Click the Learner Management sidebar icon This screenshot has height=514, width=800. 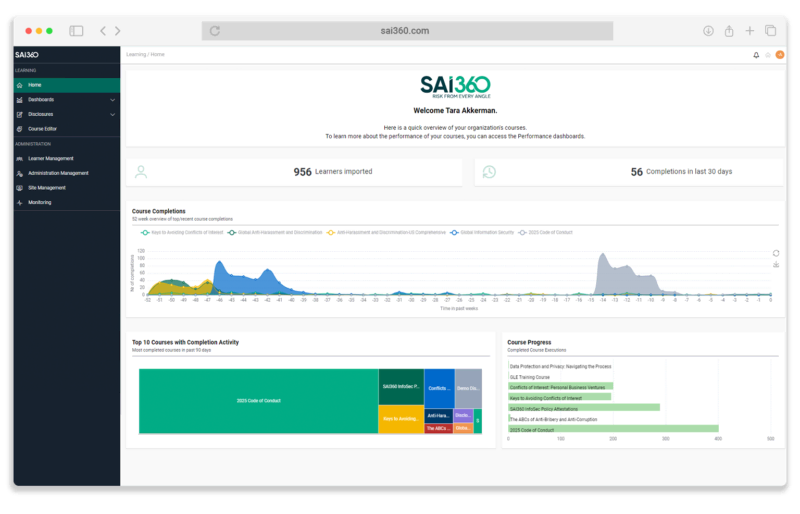click(x=19, y=158)
